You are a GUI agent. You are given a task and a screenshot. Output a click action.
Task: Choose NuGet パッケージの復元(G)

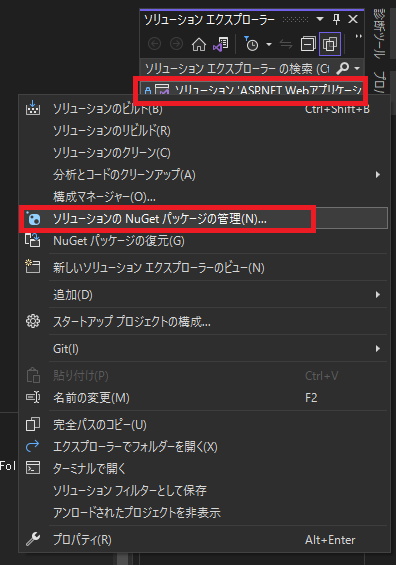[x=205, y=241]
